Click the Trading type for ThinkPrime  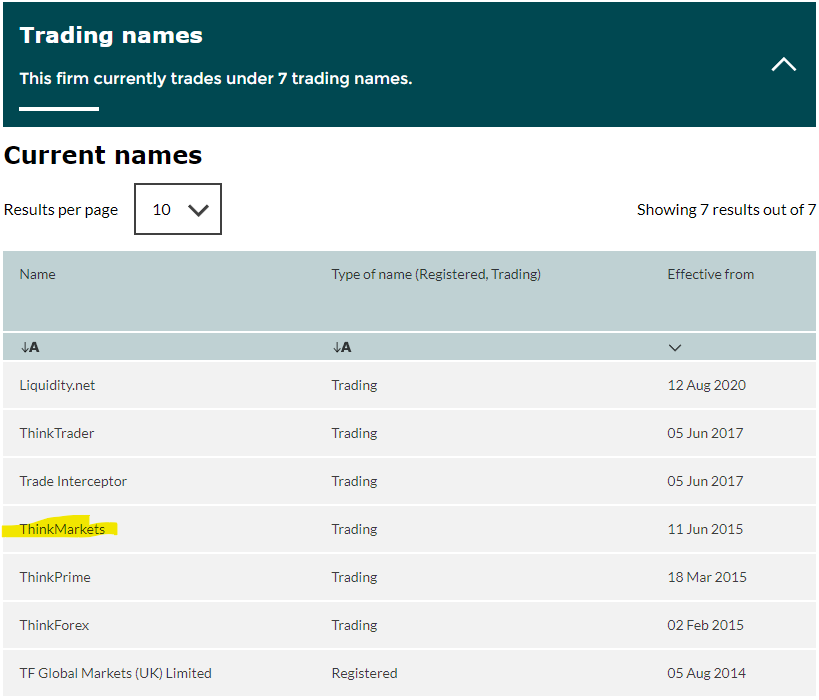point(354,578)
